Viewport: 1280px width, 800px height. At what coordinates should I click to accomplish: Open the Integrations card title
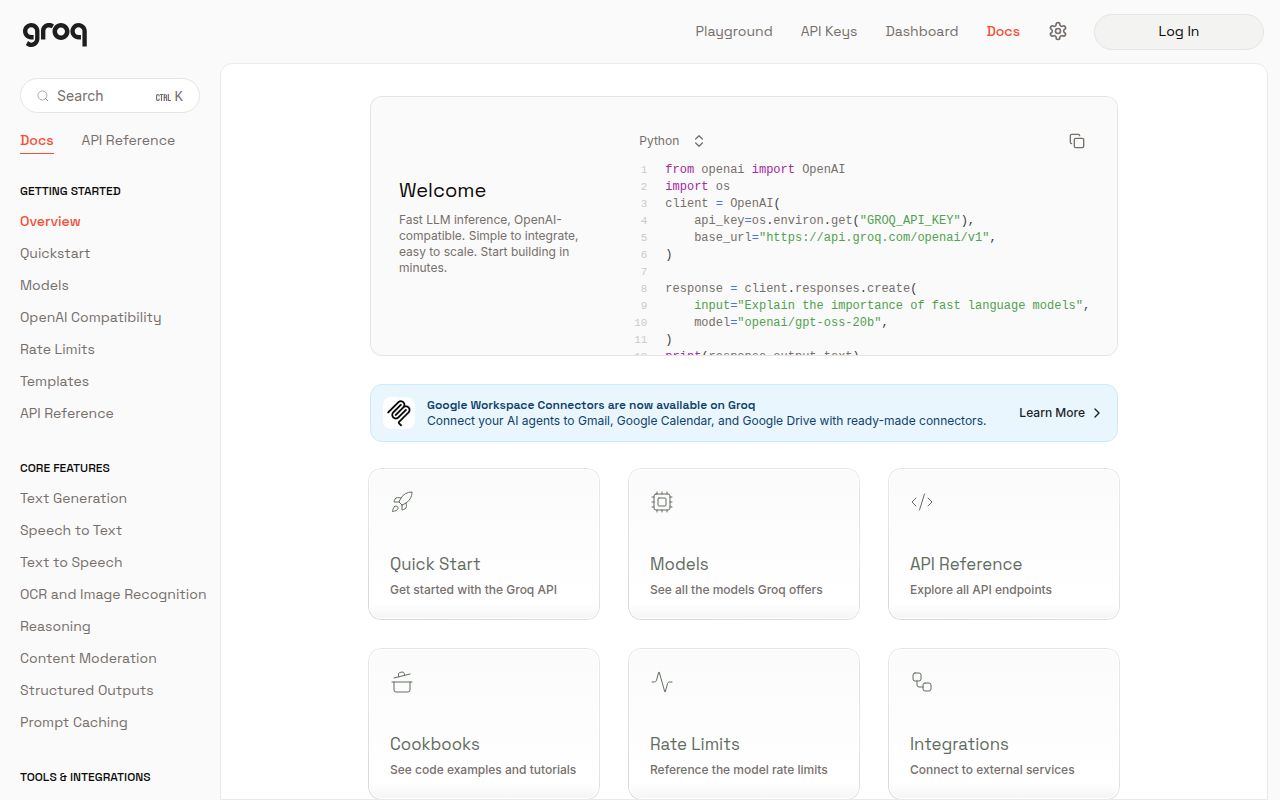959,744
